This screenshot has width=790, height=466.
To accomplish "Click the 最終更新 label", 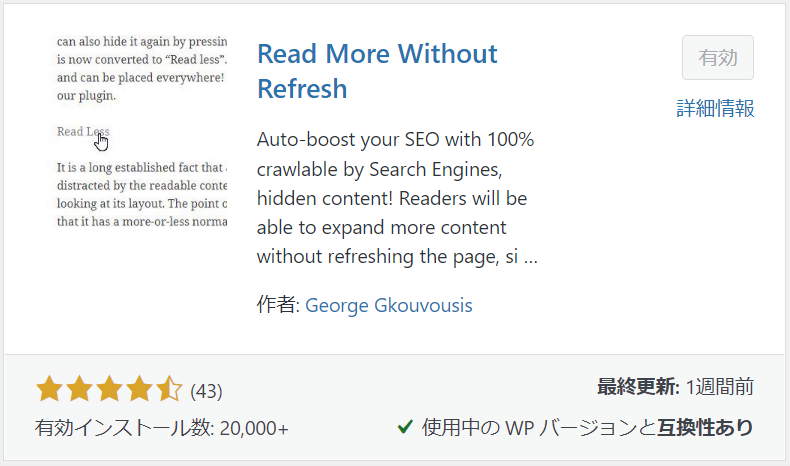I will point(638,387).
